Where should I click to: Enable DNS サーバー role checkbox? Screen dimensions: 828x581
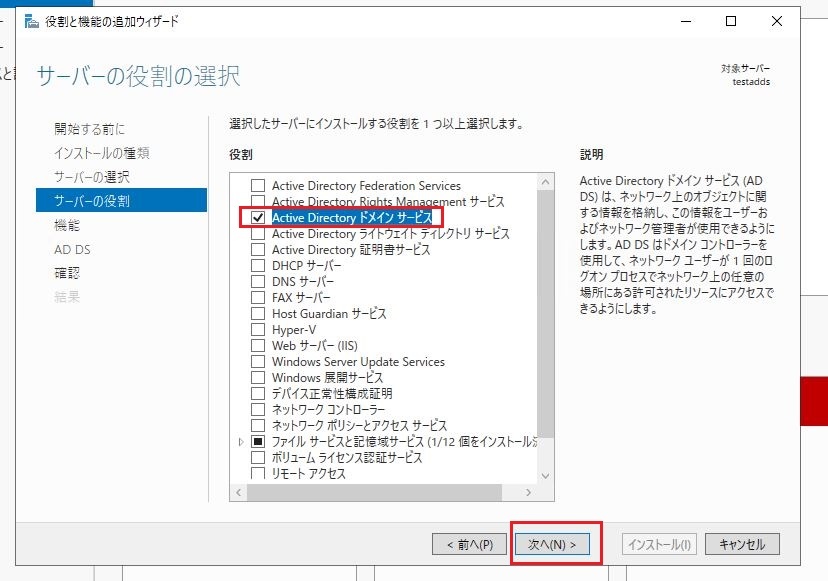258,282
